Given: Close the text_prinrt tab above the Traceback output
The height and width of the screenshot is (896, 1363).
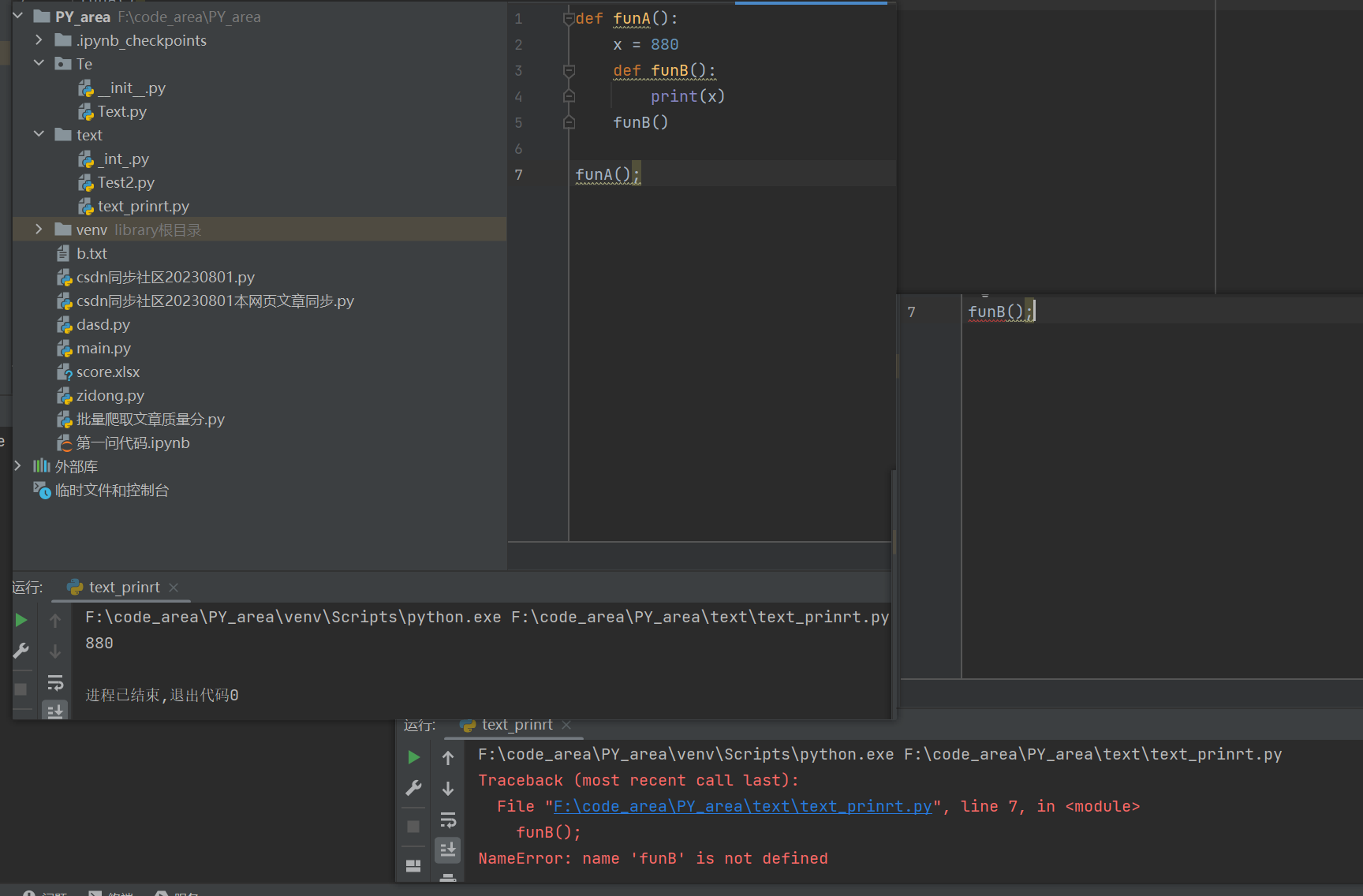Looking at the screenshot, I should 566,725.
